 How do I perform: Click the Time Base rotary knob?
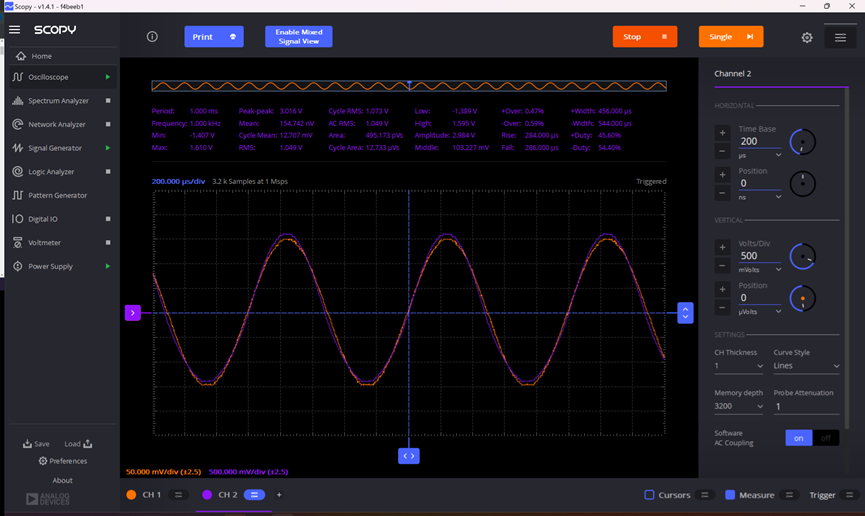coord(803,142)
